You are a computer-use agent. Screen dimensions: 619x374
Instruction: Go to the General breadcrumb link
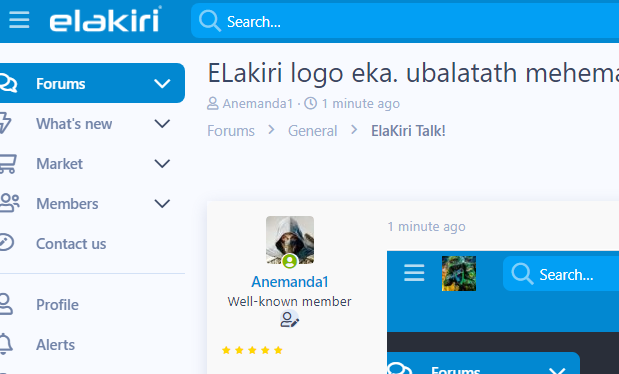pos(313,131)
